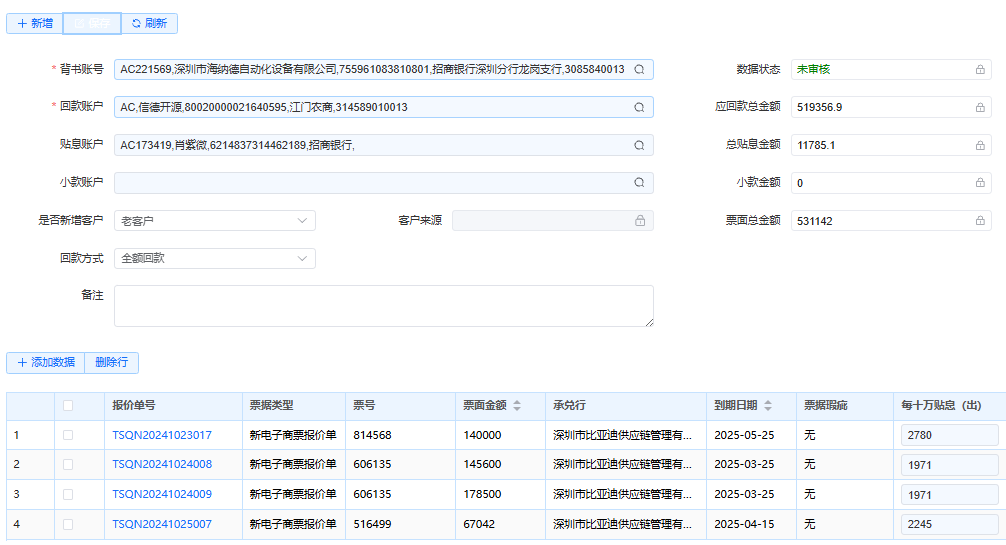
Task: Click into the 备注 text area
Action: pos(383,306)
